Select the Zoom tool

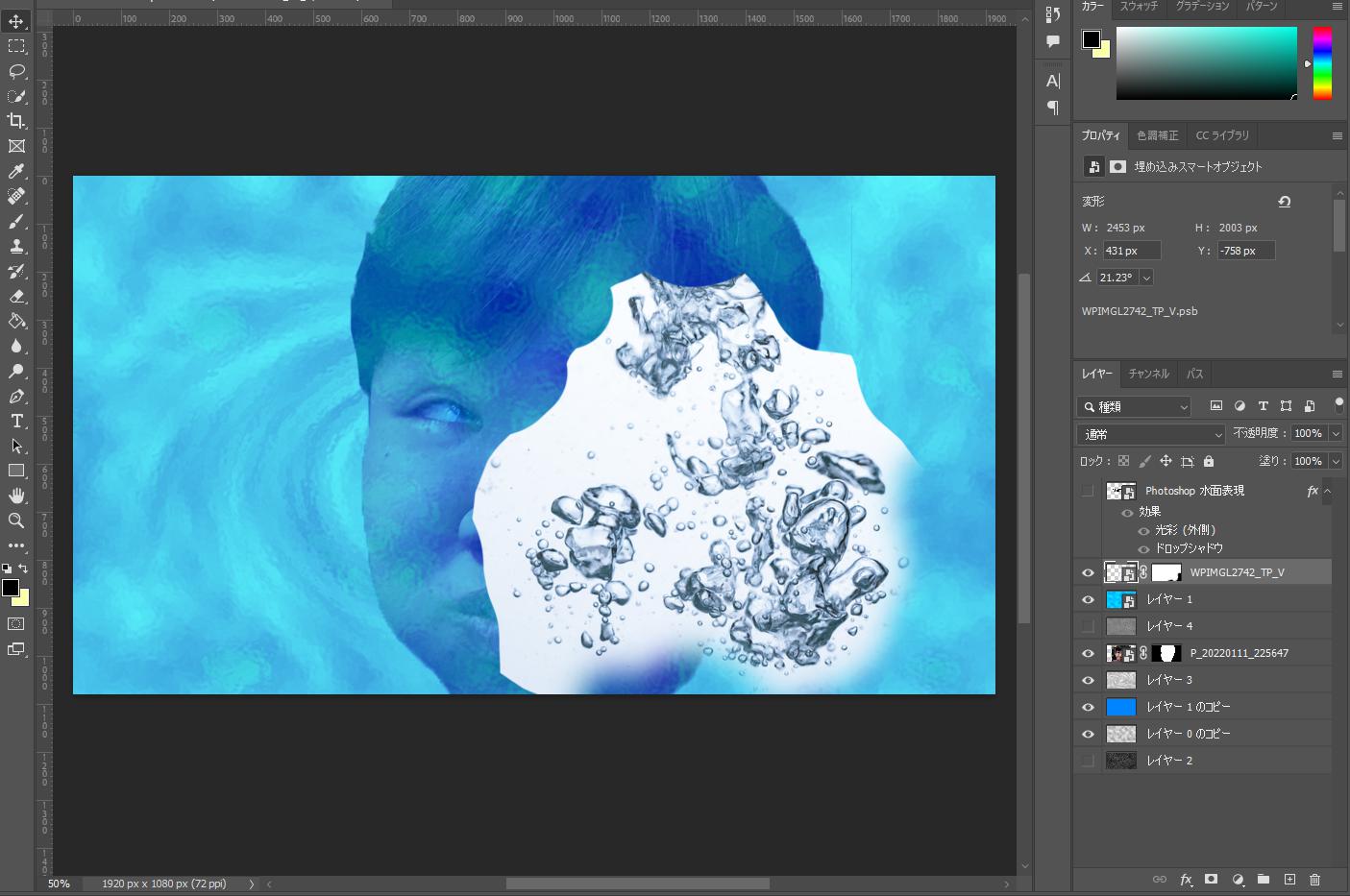[16, 521]
